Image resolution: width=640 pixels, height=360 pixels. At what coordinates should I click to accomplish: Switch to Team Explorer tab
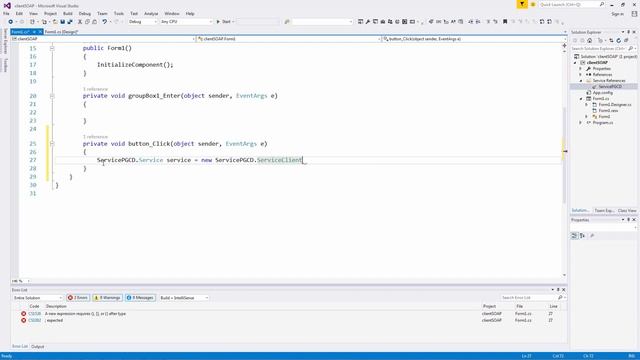(x=604, y=211)
